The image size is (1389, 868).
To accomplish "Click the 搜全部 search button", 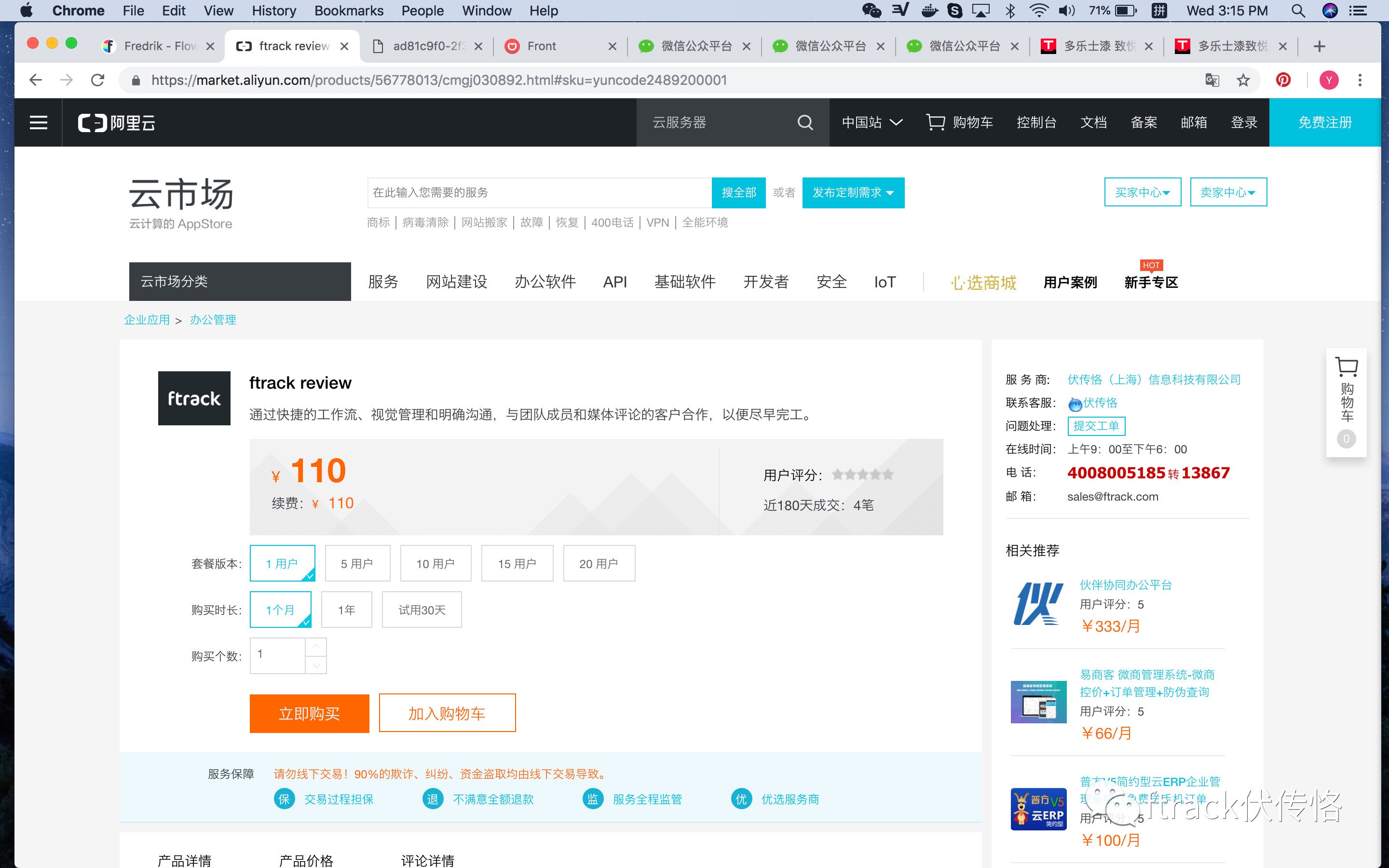I will pos(739,193).
